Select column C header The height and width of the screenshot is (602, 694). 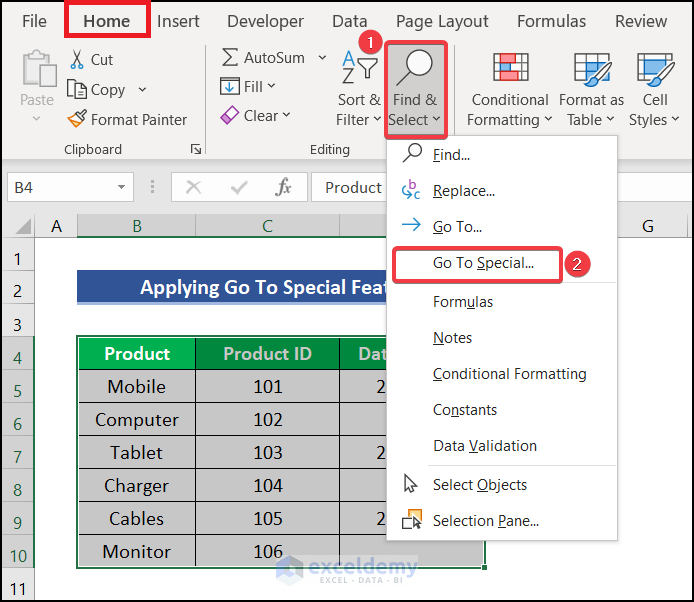tap(267, 227)
